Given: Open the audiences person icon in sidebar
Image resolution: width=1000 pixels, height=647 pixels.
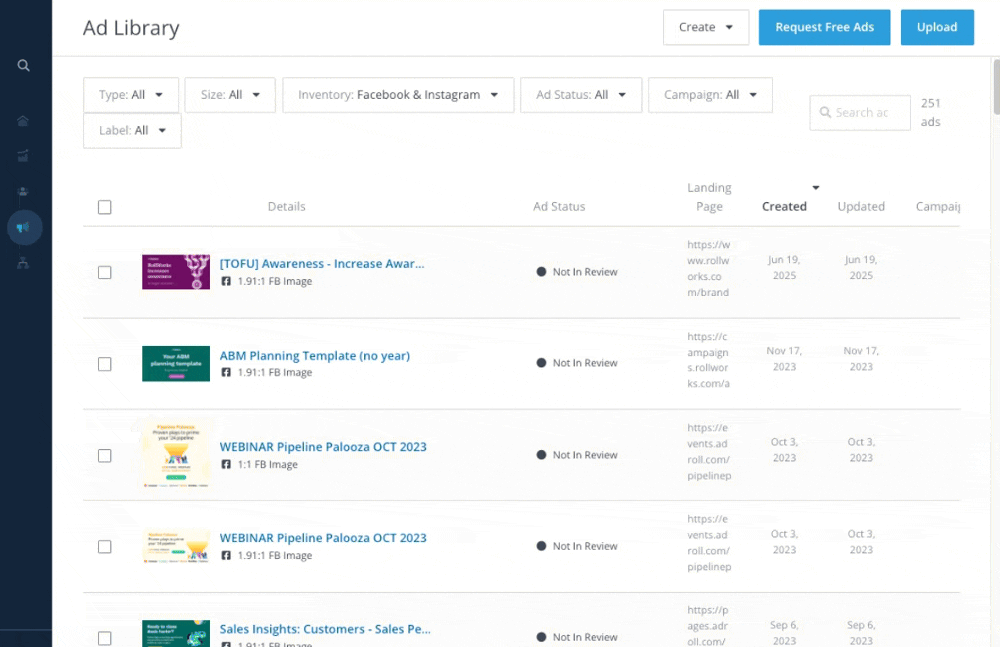Looking at the screenshot, I should [24, 191].
